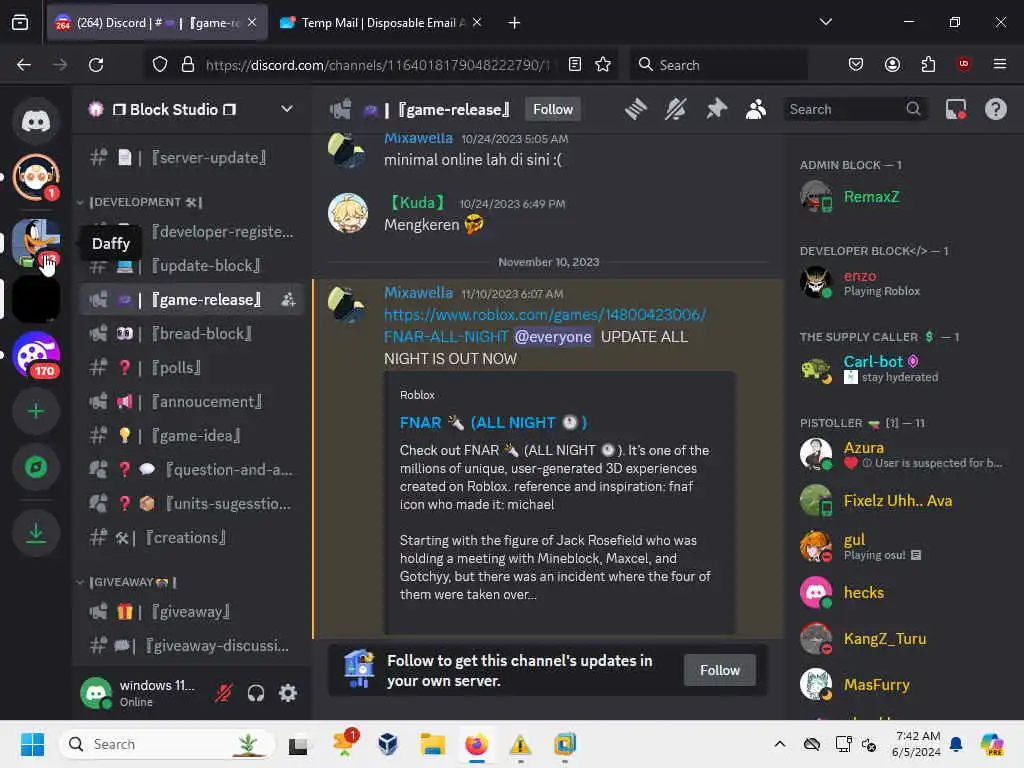The image size is (1024, 768).
Task: Click the Firefox search bar
Action: (x=718, y=65)
